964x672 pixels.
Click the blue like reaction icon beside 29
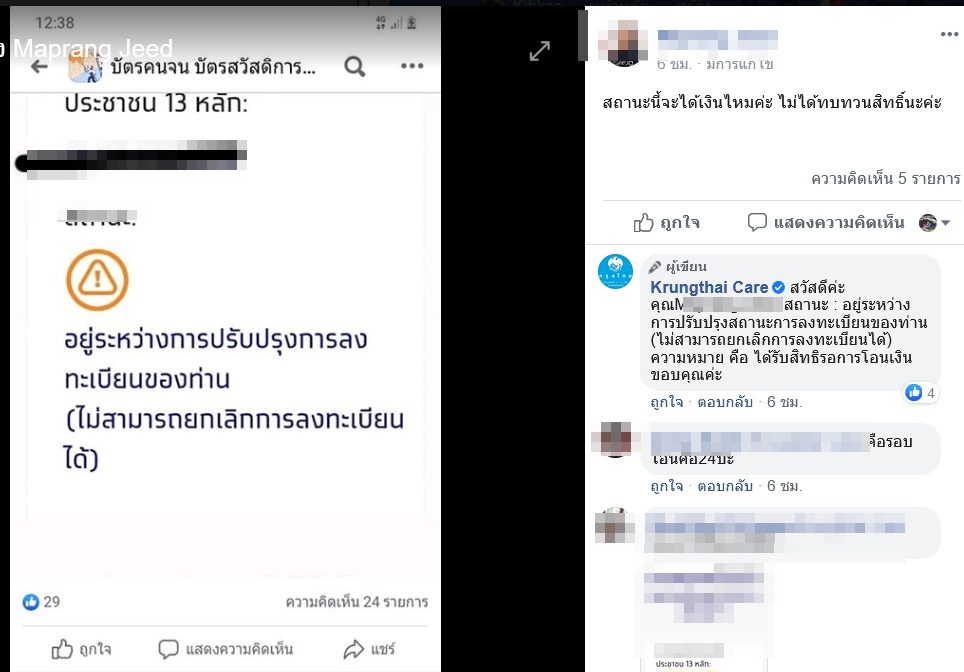(31, 602)
